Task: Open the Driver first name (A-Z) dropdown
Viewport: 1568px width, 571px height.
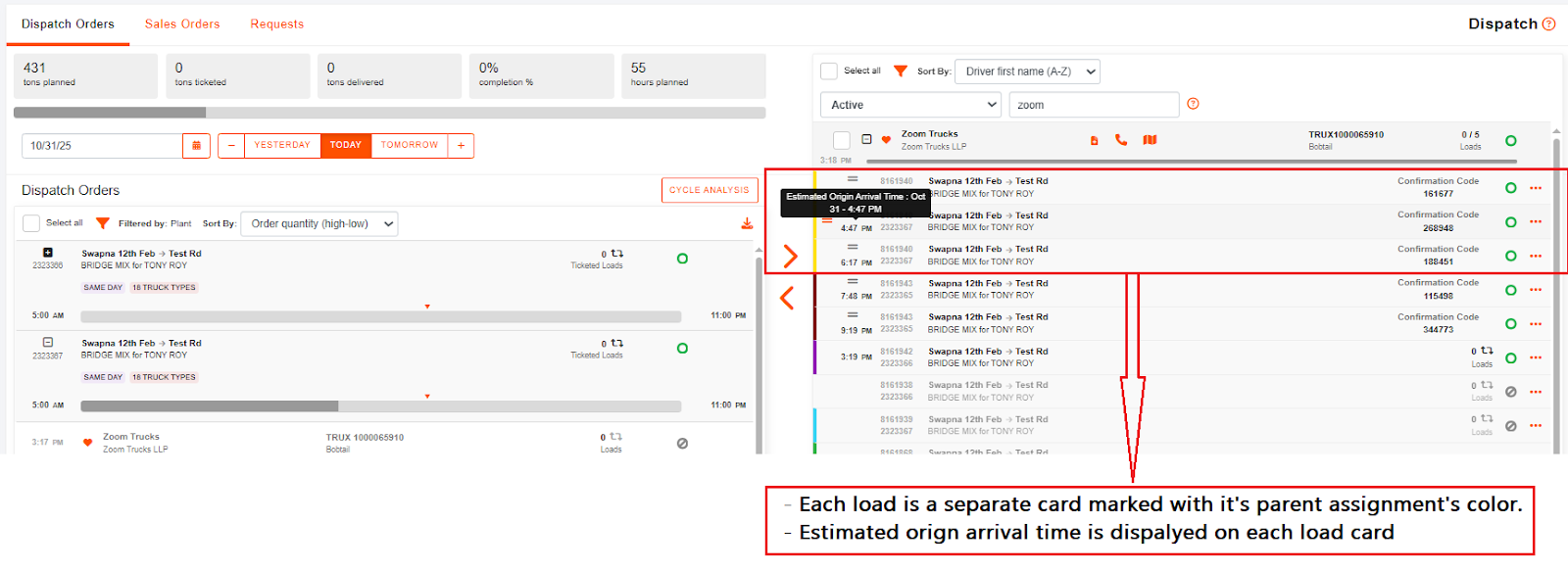Action: (1027, 71)
